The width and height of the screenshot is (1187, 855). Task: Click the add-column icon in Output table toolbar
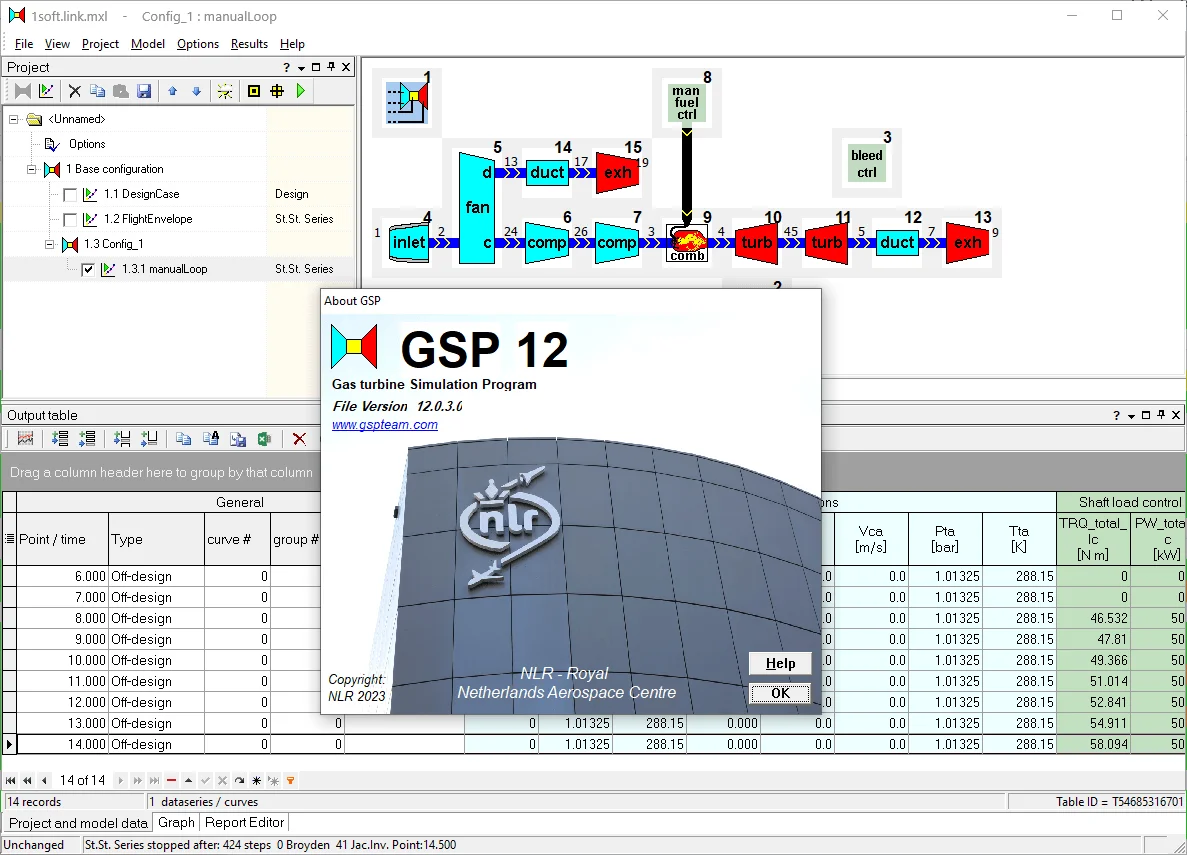pos(121,438)
